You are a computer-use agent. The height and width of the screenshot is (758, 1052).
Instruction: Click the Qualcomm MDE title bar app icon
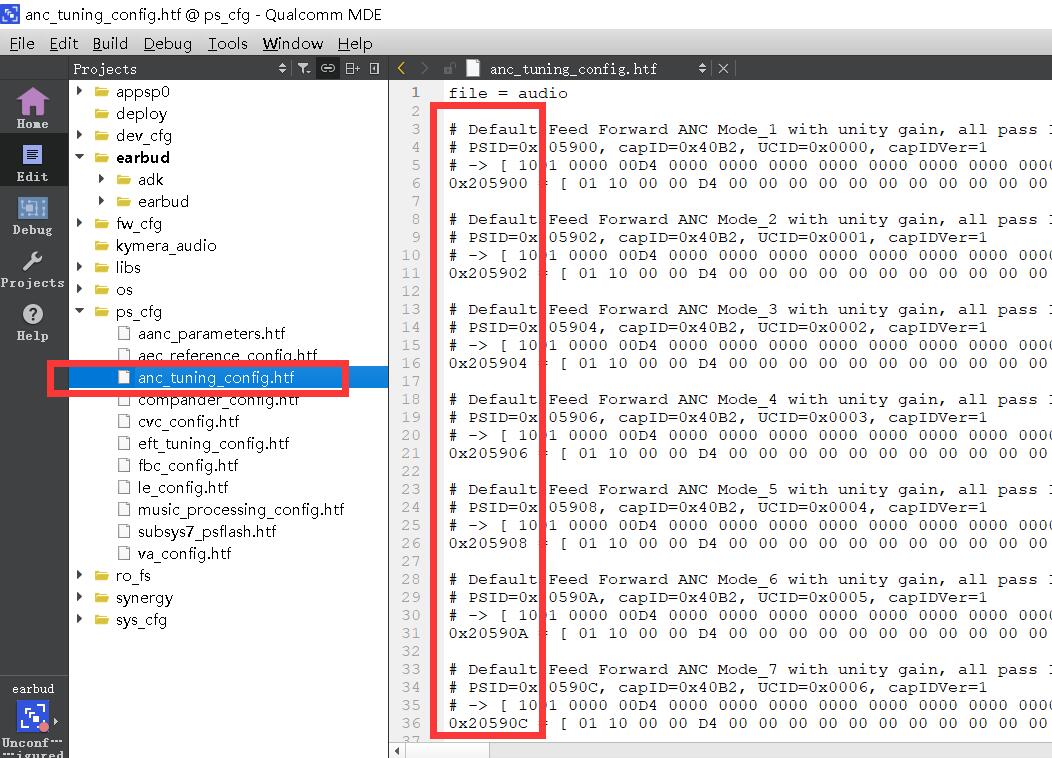pos(10,13)
